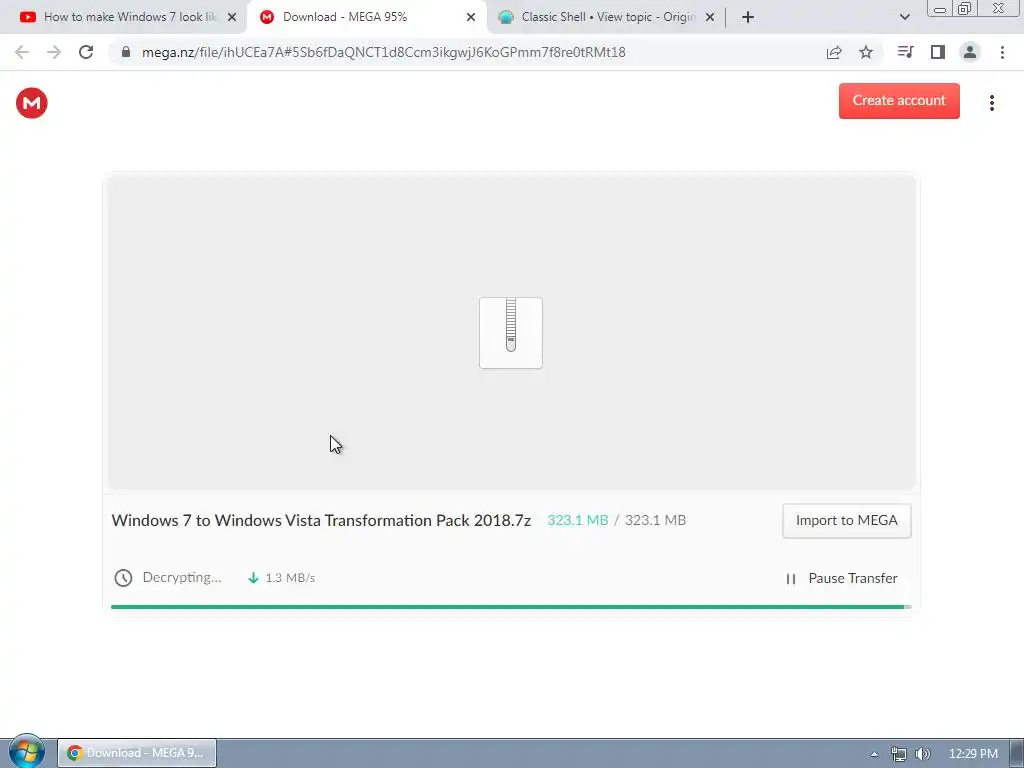The image size is (1024, 768).
Task: Open a new browser tab
Action: [748, 18]
